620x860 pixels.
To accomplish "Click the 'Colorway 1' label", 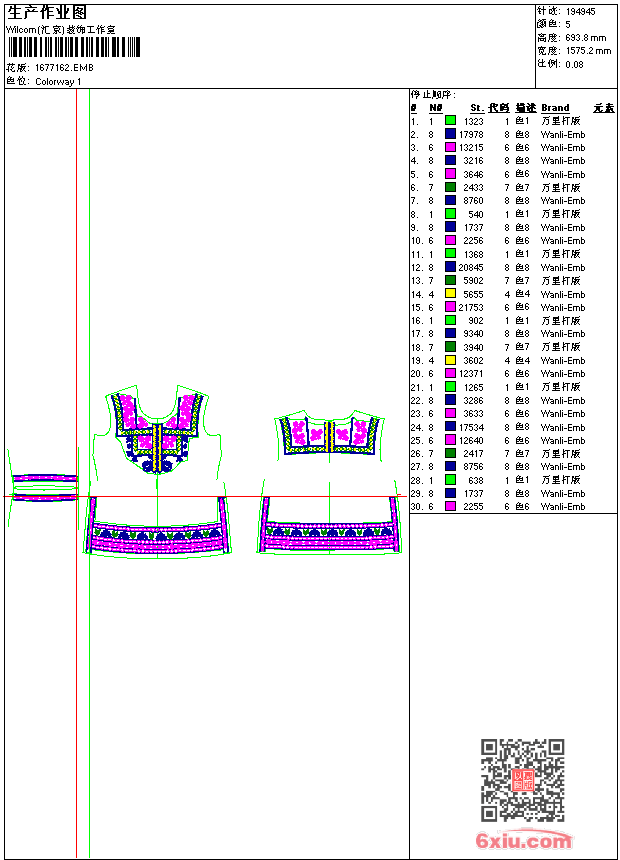I will pos(58,82).
